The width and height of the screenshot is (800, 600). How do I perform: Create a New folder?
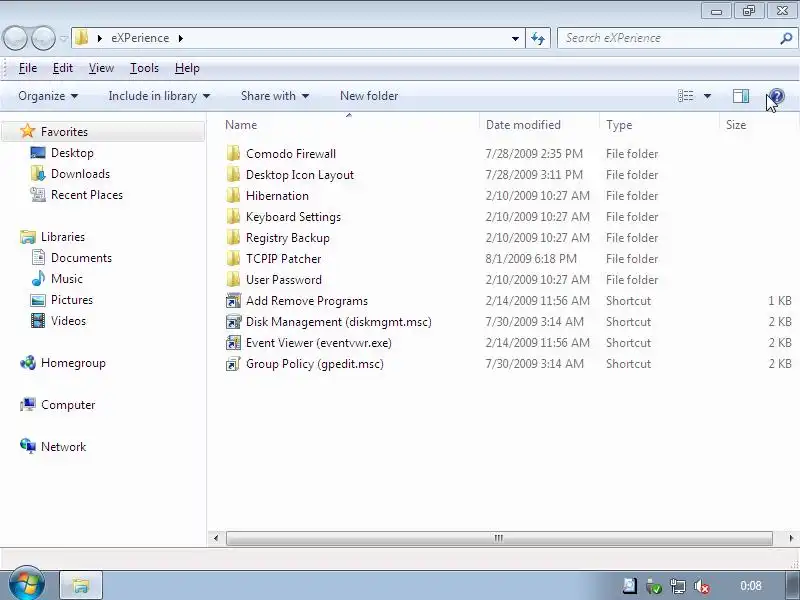(369, 96)
